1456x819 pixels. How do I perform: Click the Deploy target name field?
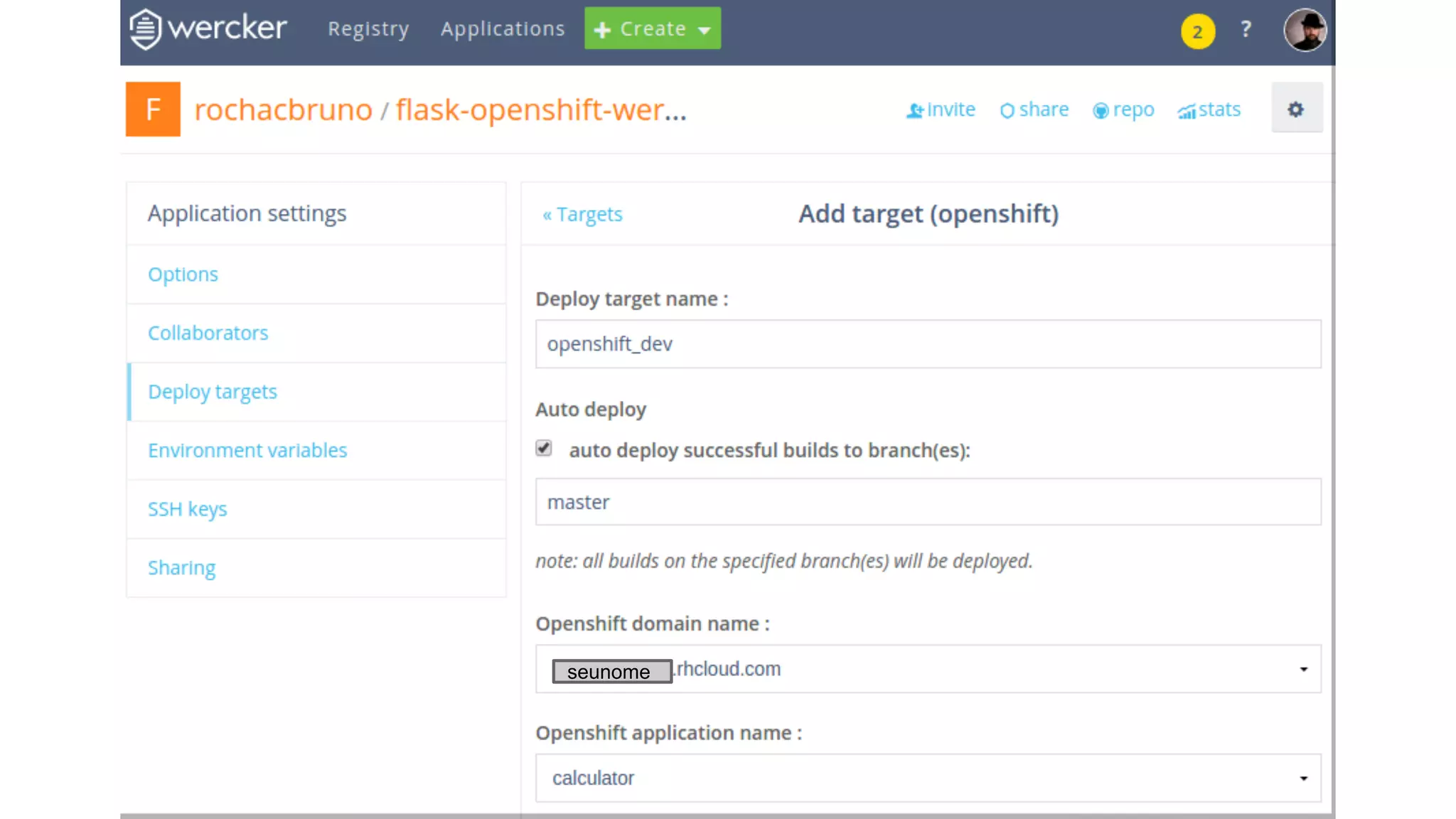(x=928, y=344)
